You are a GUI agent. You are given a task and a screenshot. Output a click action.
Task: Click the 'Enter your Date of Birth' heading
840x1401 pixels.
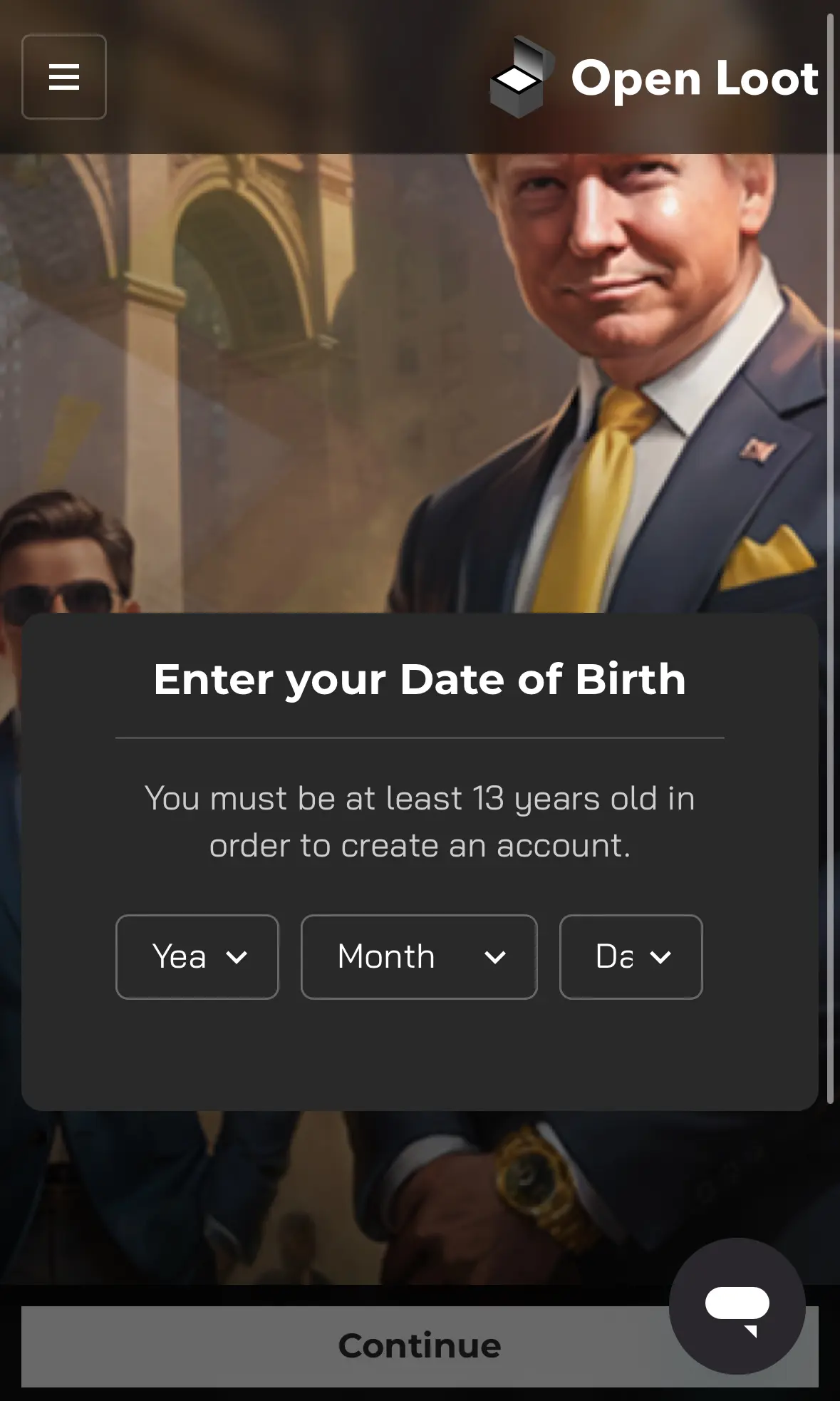(420, 679)
